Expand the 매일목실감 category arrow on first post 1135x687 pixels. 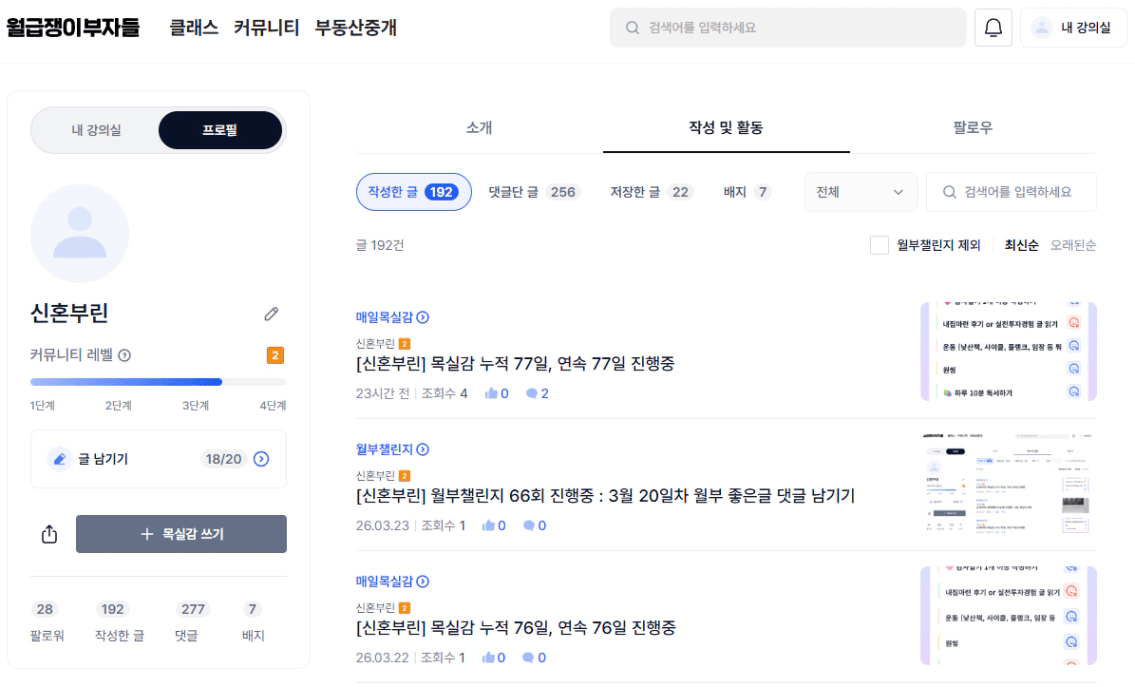point(423,318)
